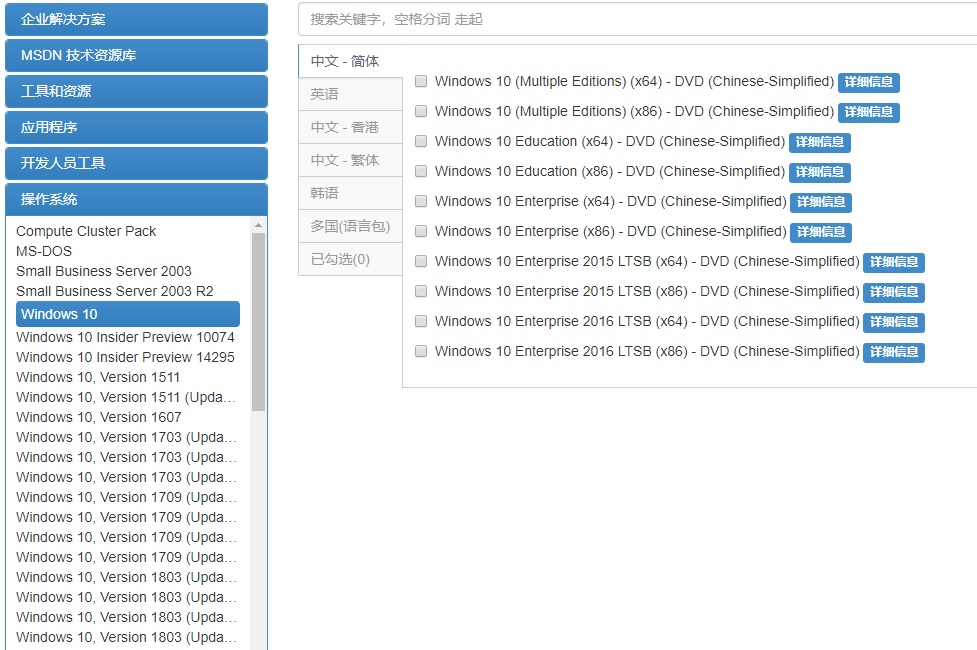Click the OS list scrollbar up arrow
977x650 pixels.
coord(259,225)
